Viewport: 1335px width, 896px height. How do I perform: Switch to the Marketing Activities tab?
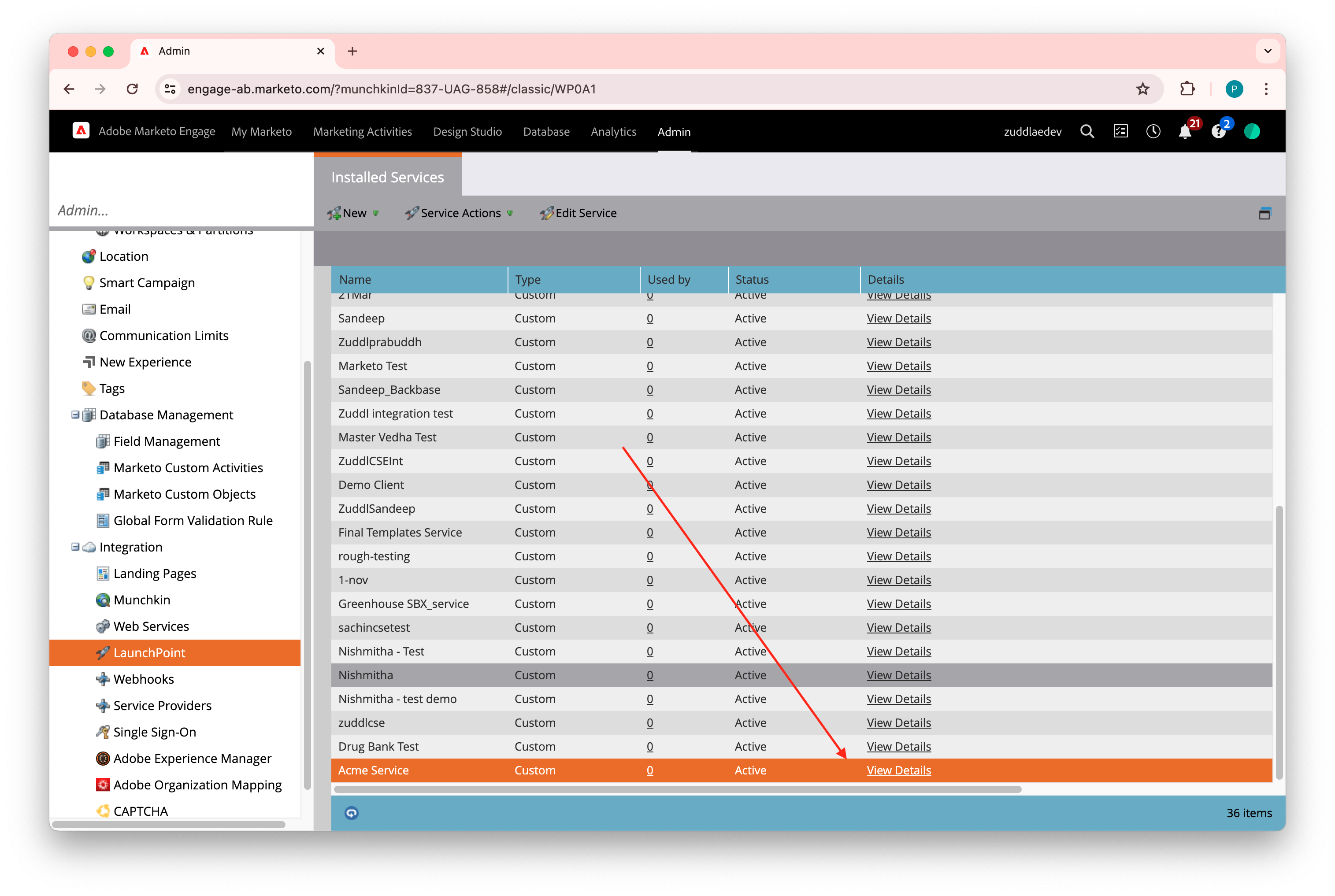tap(362, 132)
